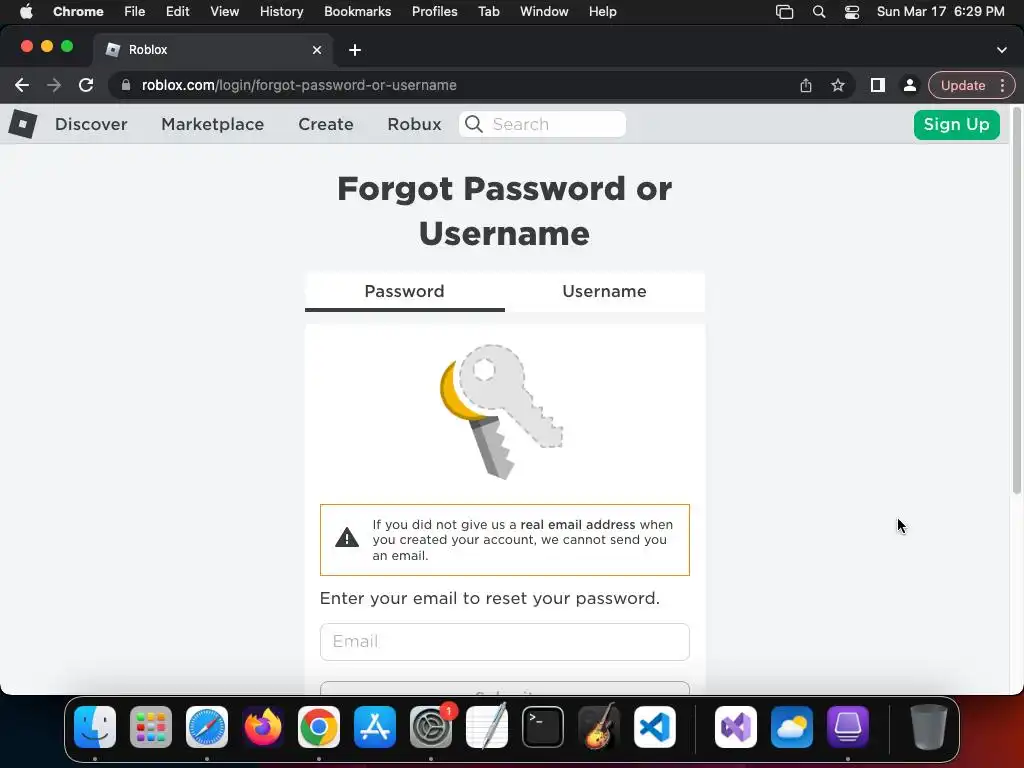The image size is (1024, 768).
Task: Switch to the Username tab
Action: [605, 291]
